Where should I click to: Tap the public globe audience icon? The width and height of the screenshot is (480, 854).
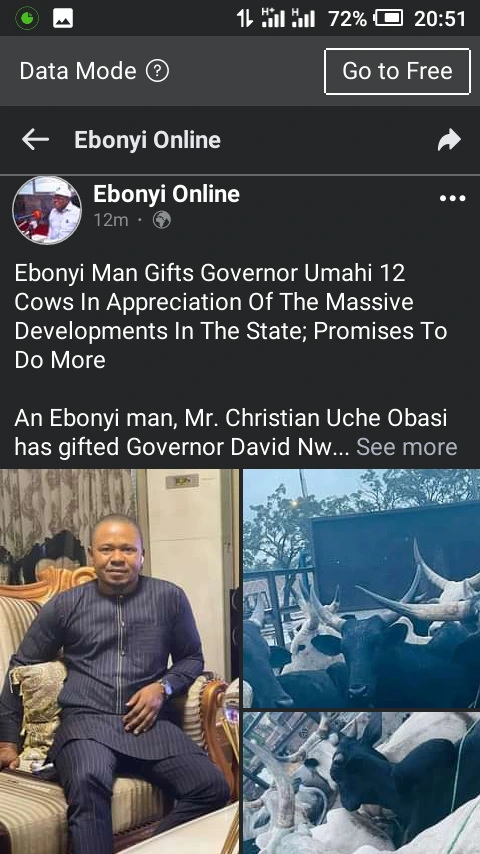click(162, 219)
